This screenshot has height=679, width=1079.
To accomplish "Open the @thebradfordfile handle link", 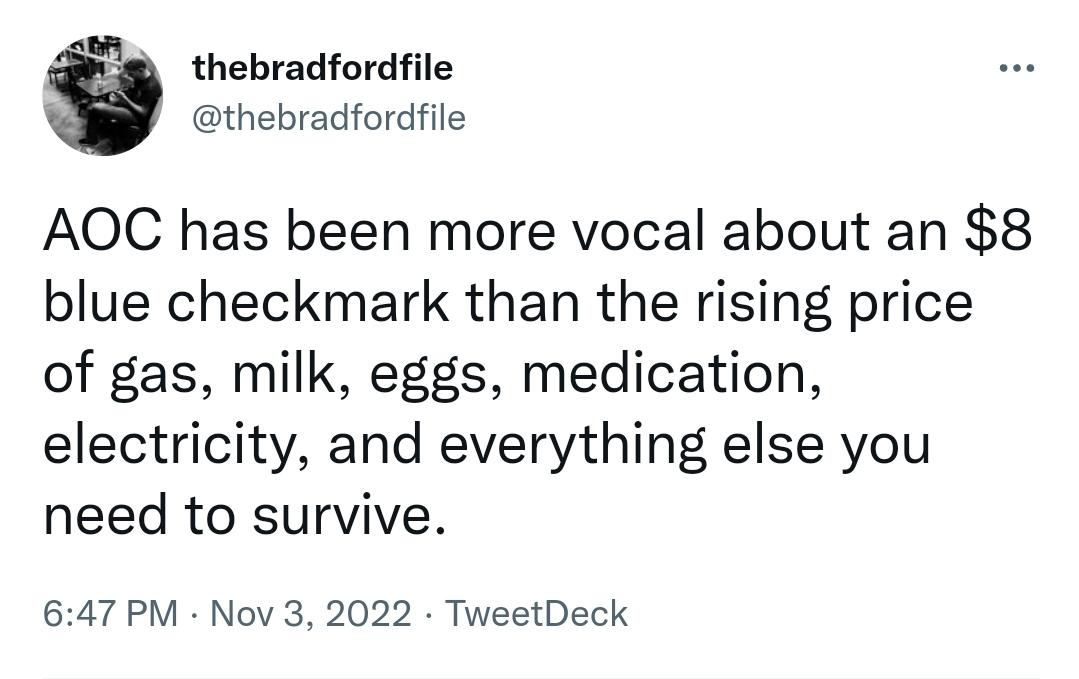I will 329,118.
